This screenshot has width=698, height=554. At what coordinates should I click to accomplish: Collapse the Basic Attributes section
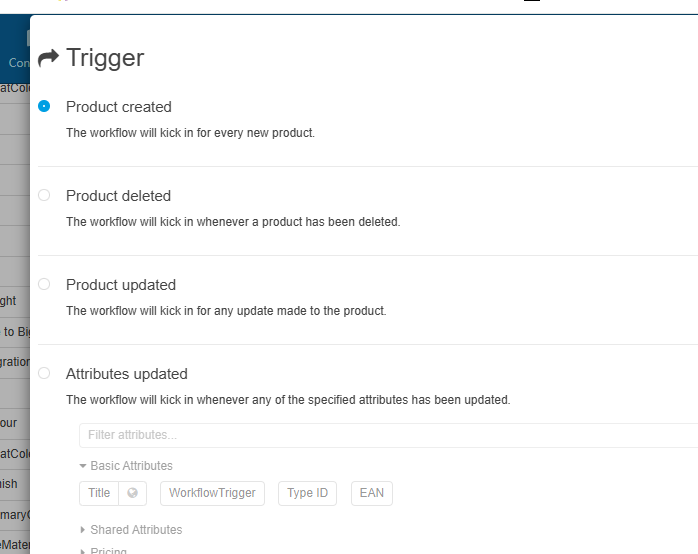tap(83, 466)
